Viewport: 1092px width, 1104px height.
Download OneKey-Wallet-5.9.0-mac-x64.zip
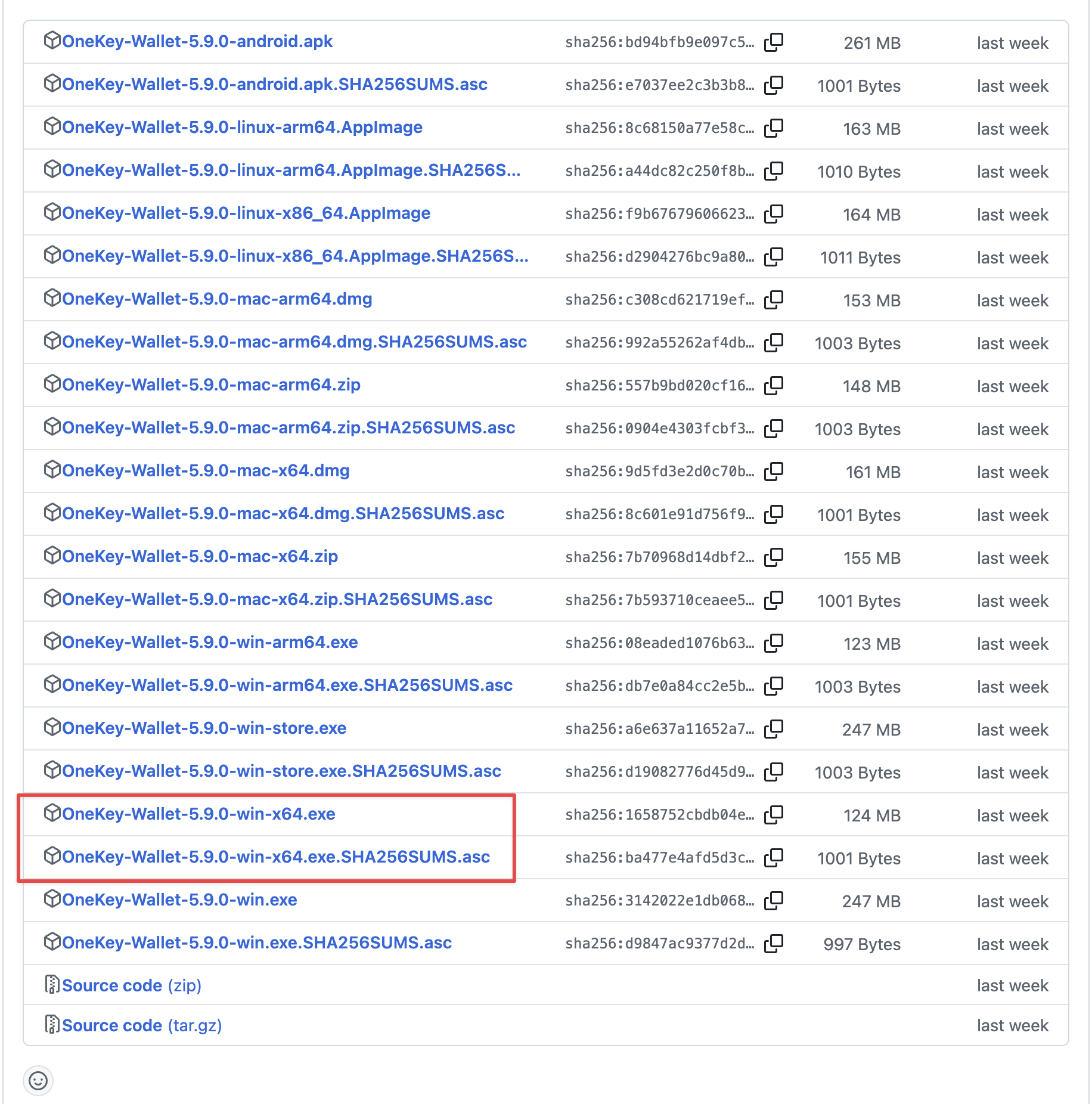tap(200, 557)
